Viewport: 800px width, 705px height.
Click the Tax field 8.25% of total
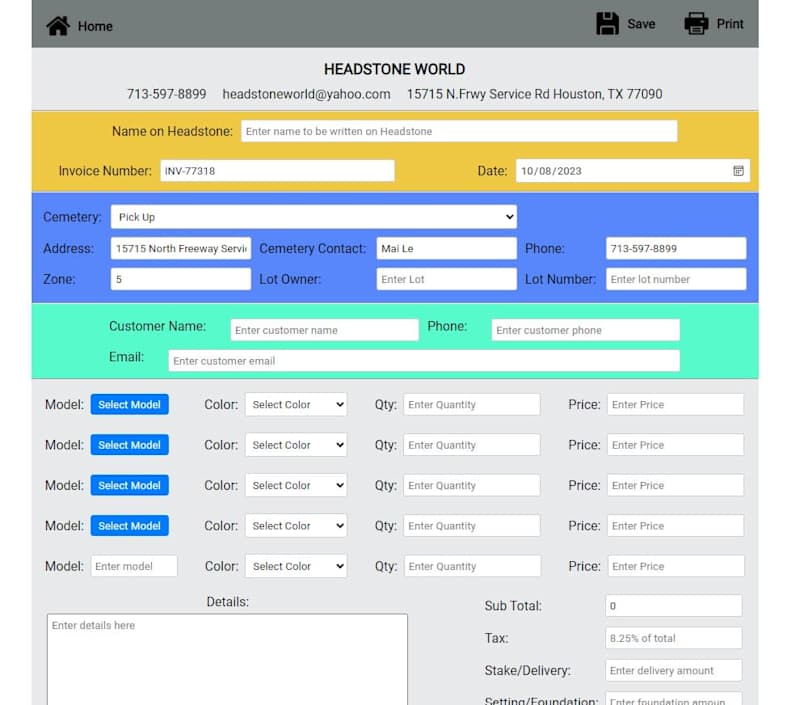673,638
